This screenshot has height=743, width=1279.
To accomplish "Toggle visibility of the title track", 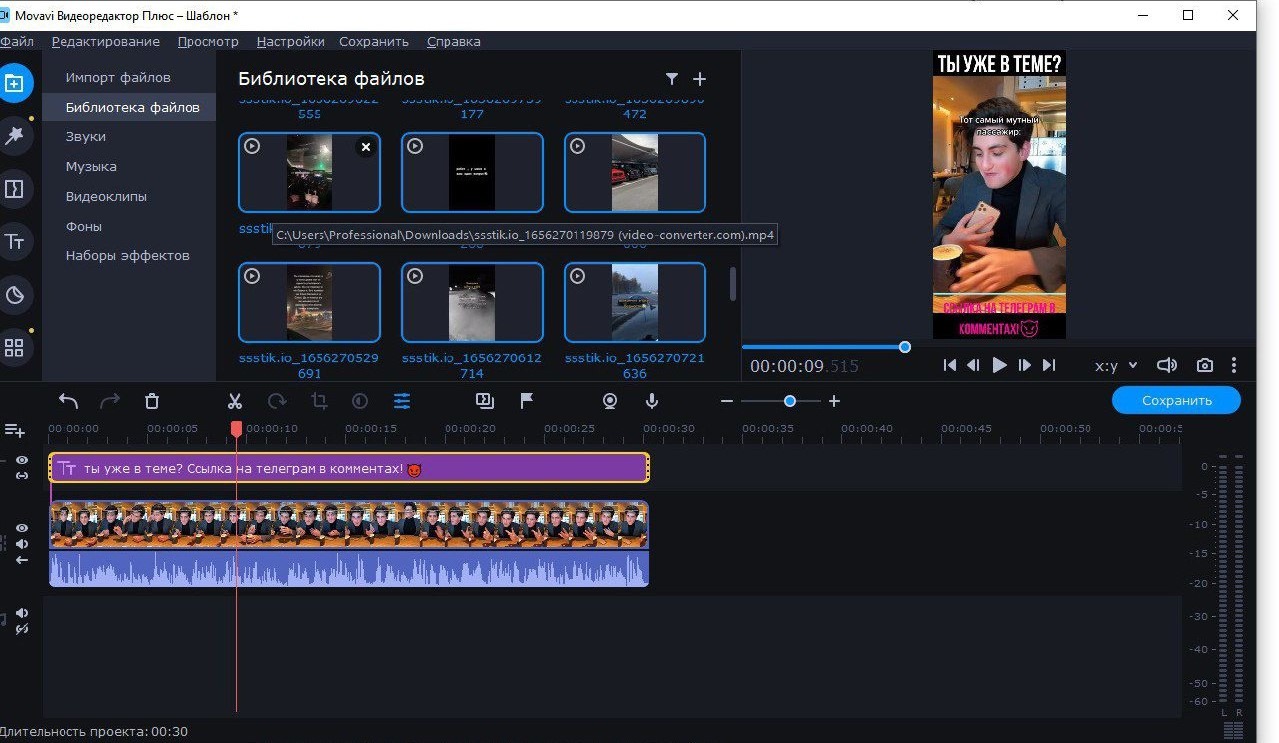I will (22, 460).
